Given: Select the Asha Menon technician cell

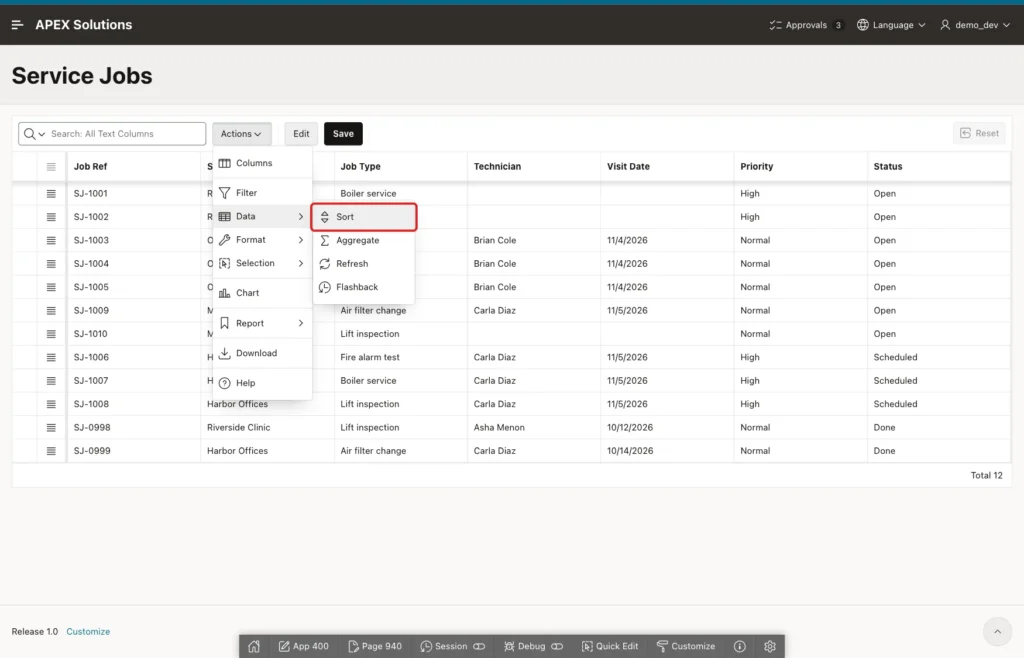Looking at the screenshot, I should pyautogui.click(x=534, y=428).
